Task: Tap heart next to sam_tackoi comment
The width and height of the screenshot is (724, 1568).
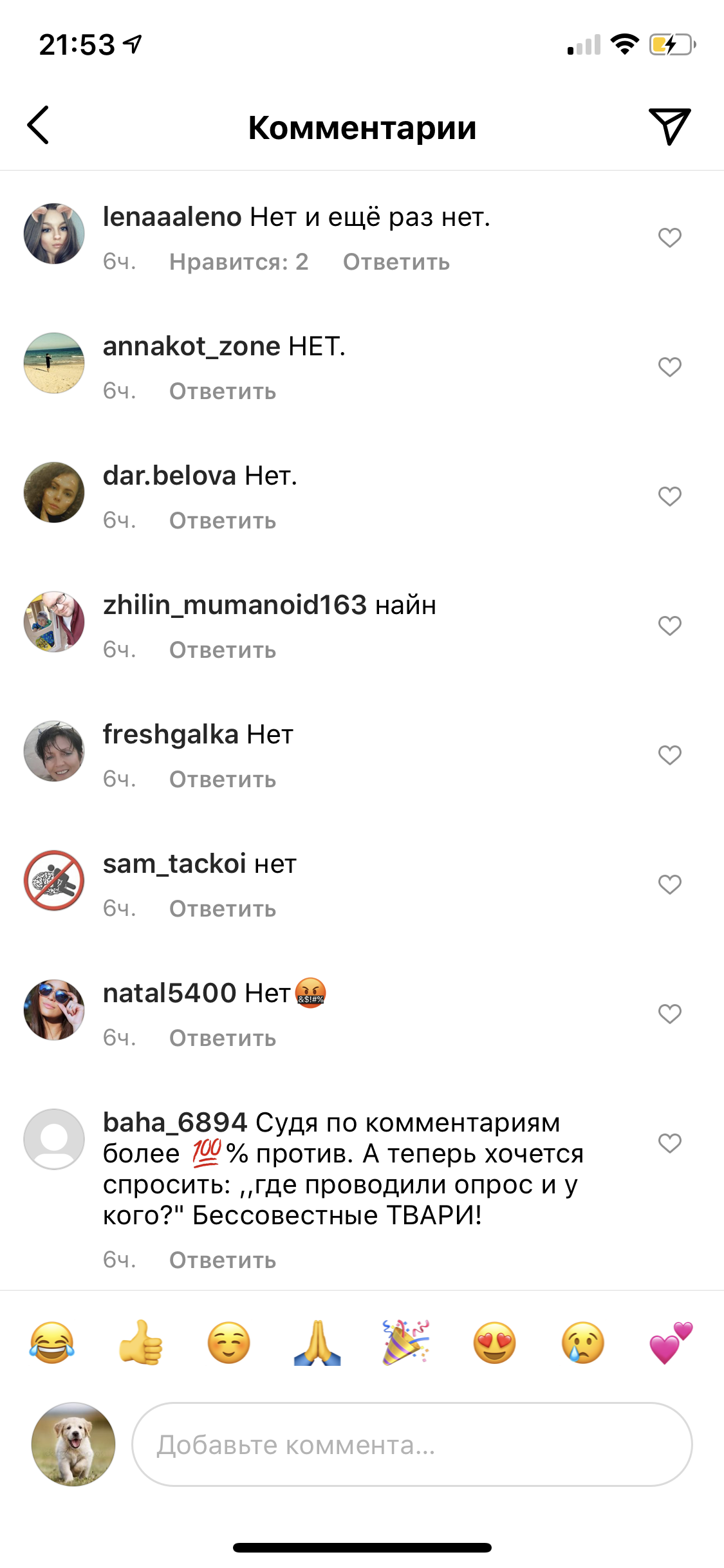Action: 669,884
